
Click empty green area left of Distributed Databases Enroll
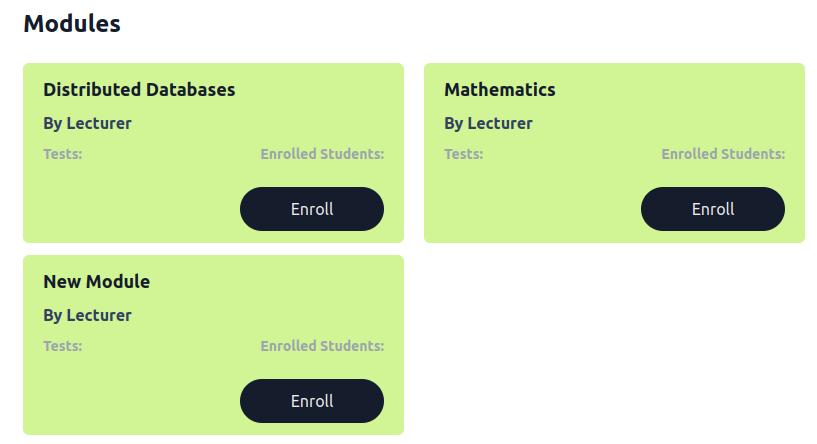(130, 209)
